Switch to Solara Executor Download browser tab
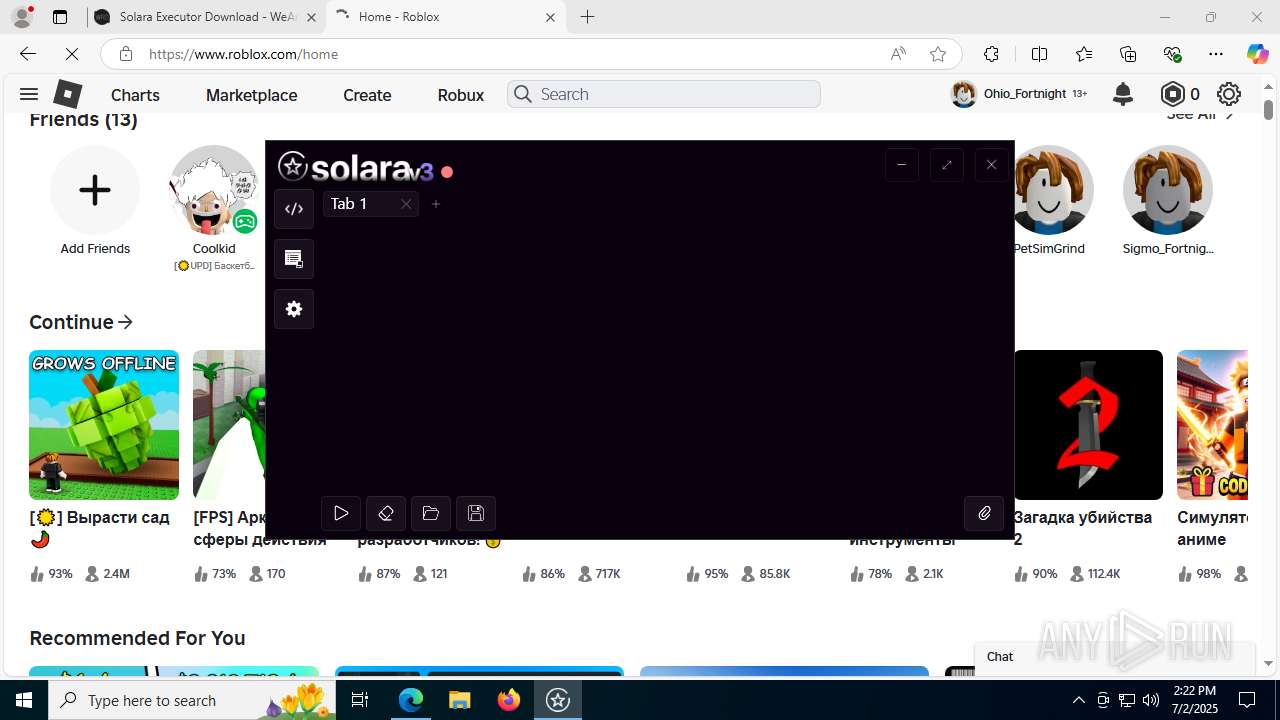Viewport: 1280px width, 720px height. click(205, 17)
